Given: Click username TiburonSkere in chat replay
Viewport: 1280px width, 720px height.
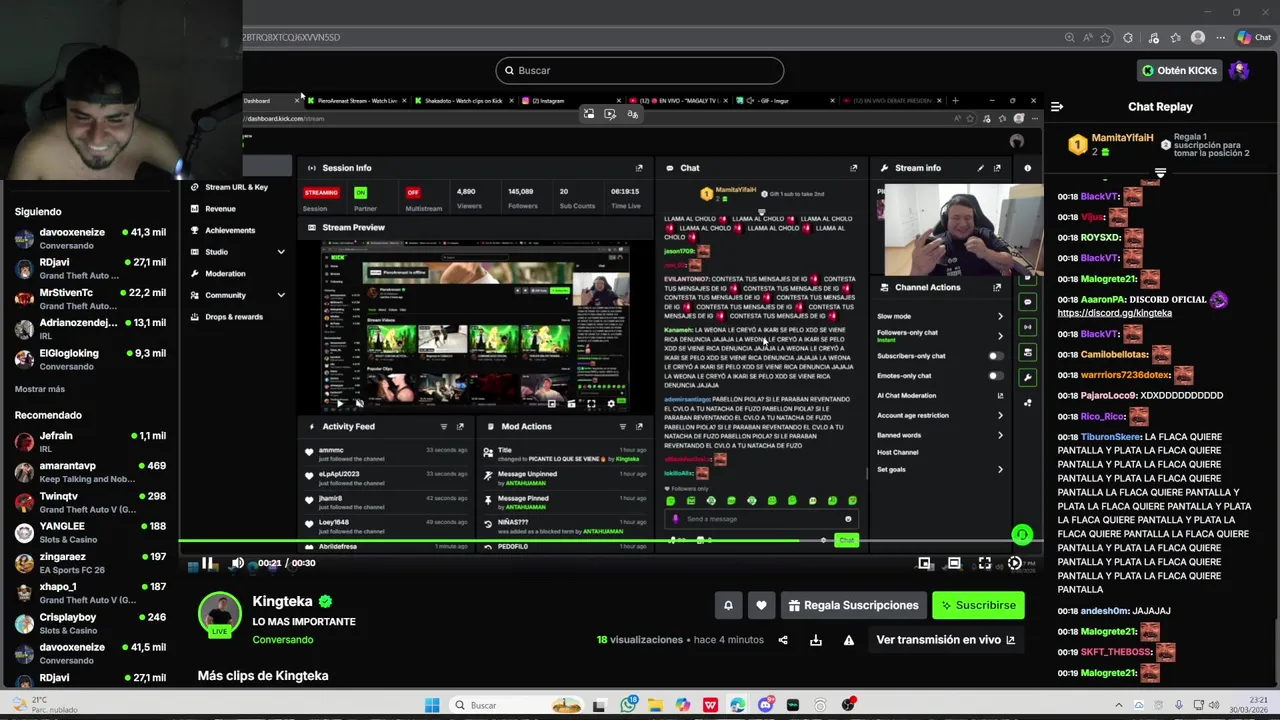Looking at the screenshot, I should (1111, 437).
